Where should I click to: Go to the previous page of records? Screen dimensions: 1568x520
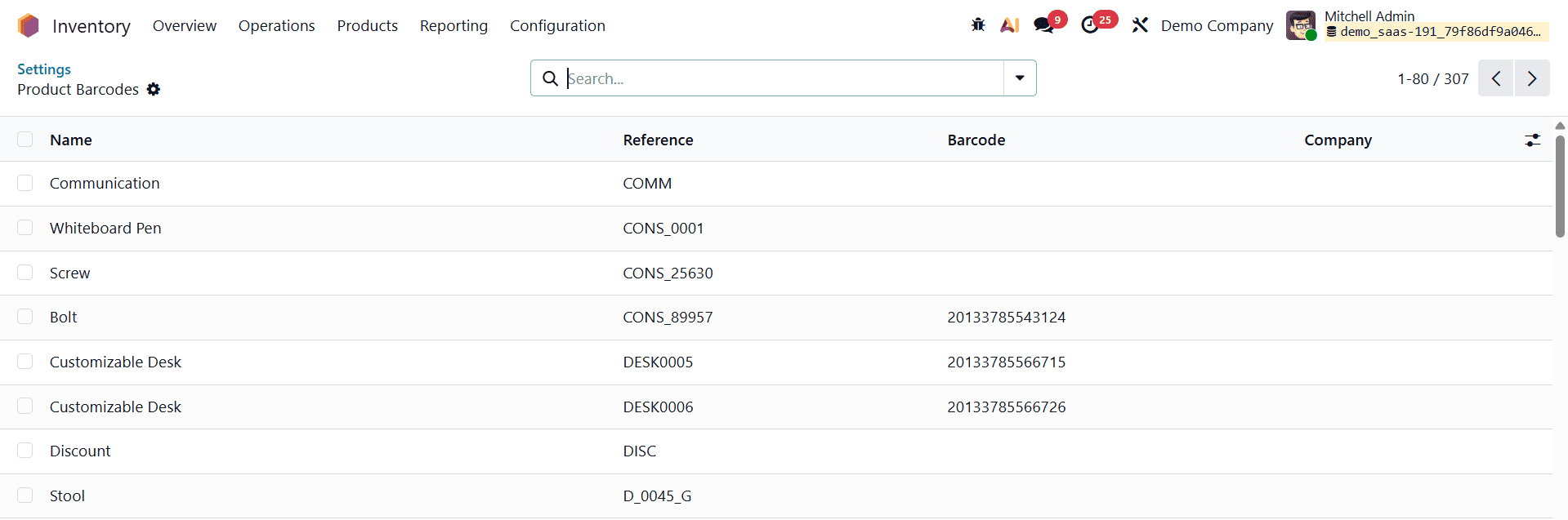point(1496,78)
